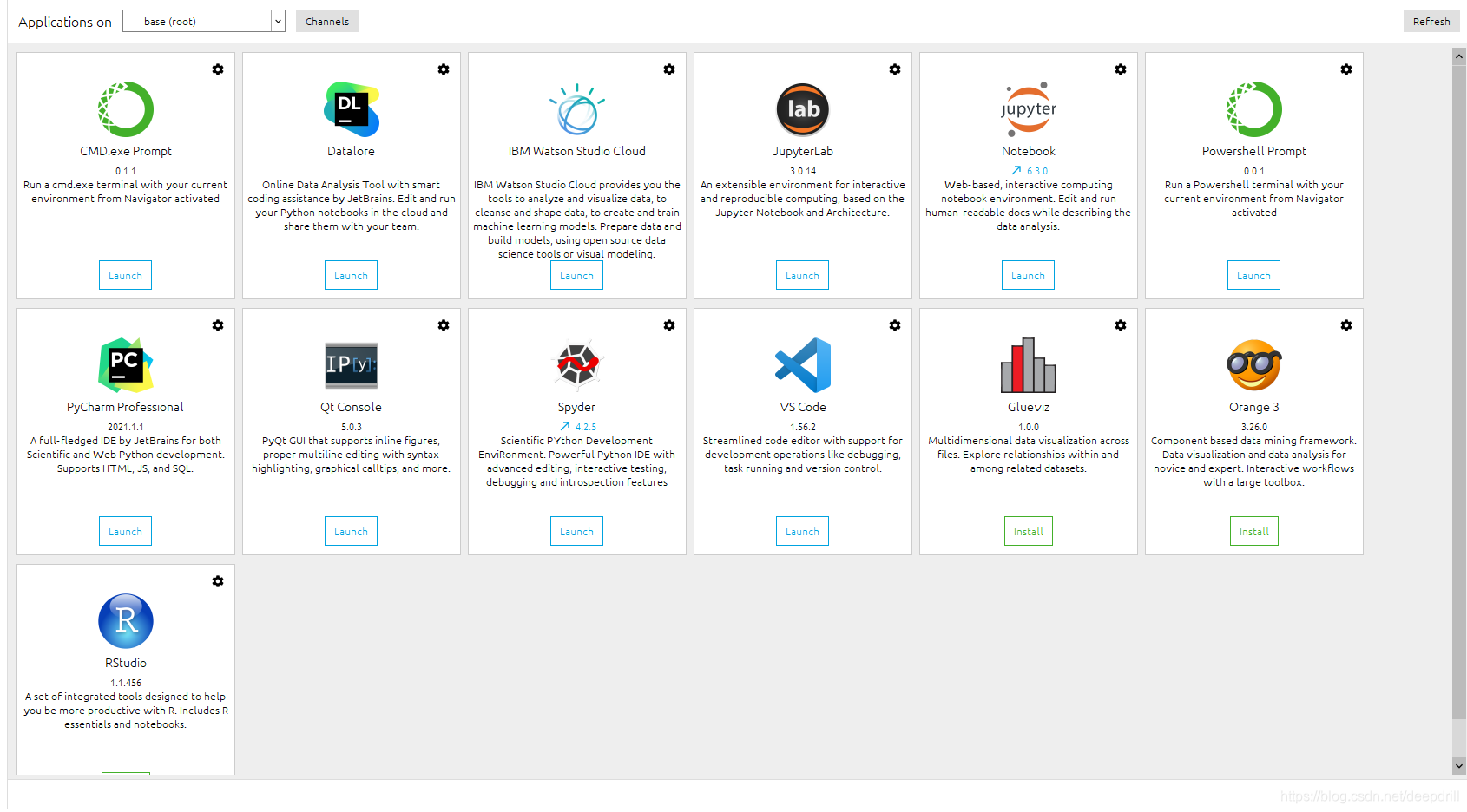This screenshot has width=1467, height=812.
Task: Open settings gear on PyCharm Professional card
Action: pos(218,325)
